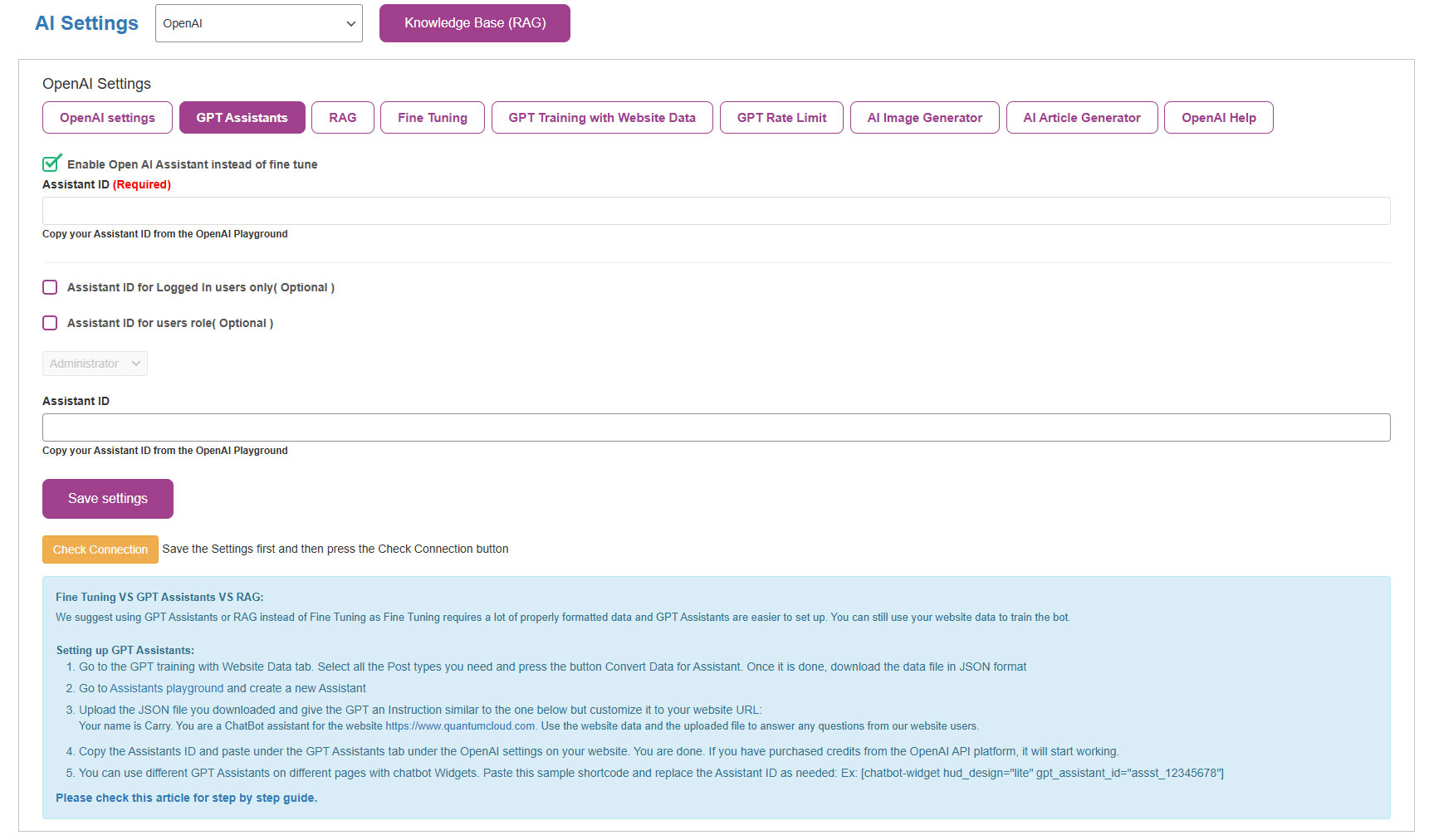Uncheck Enable Open AI Assistant checkbox
Screen dimensions: 1429x840
point(51,164)
